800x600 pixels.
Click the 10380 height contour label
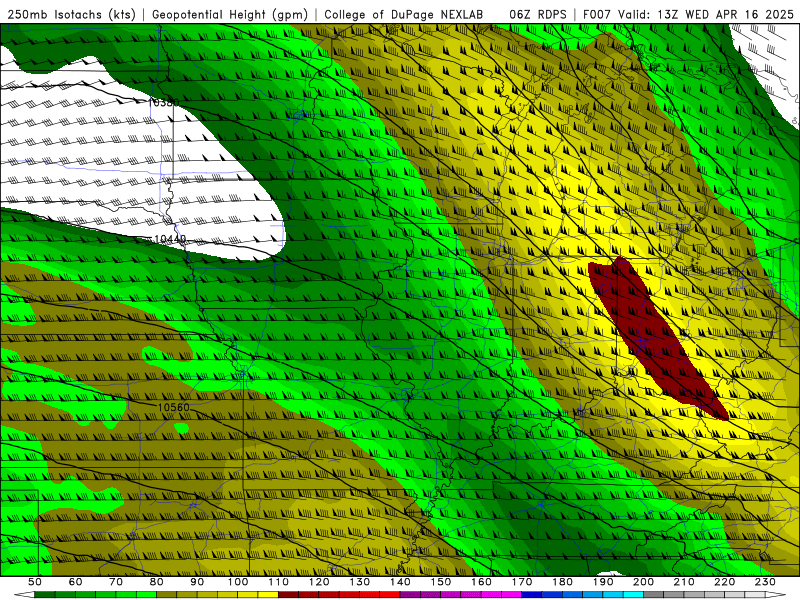164,103
